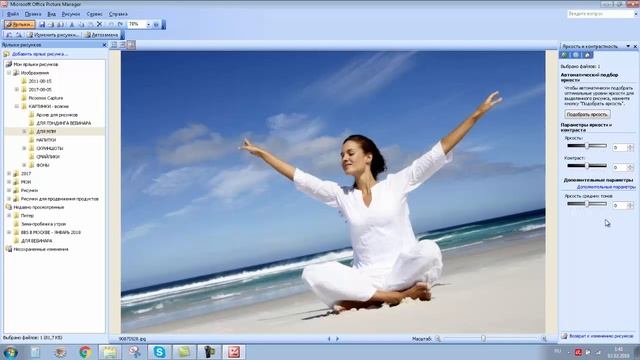This screenshot has height=360, width=640.
Task: Toggle the Ярлыки shortcuts pane button
Action: [x=20, y=24]
